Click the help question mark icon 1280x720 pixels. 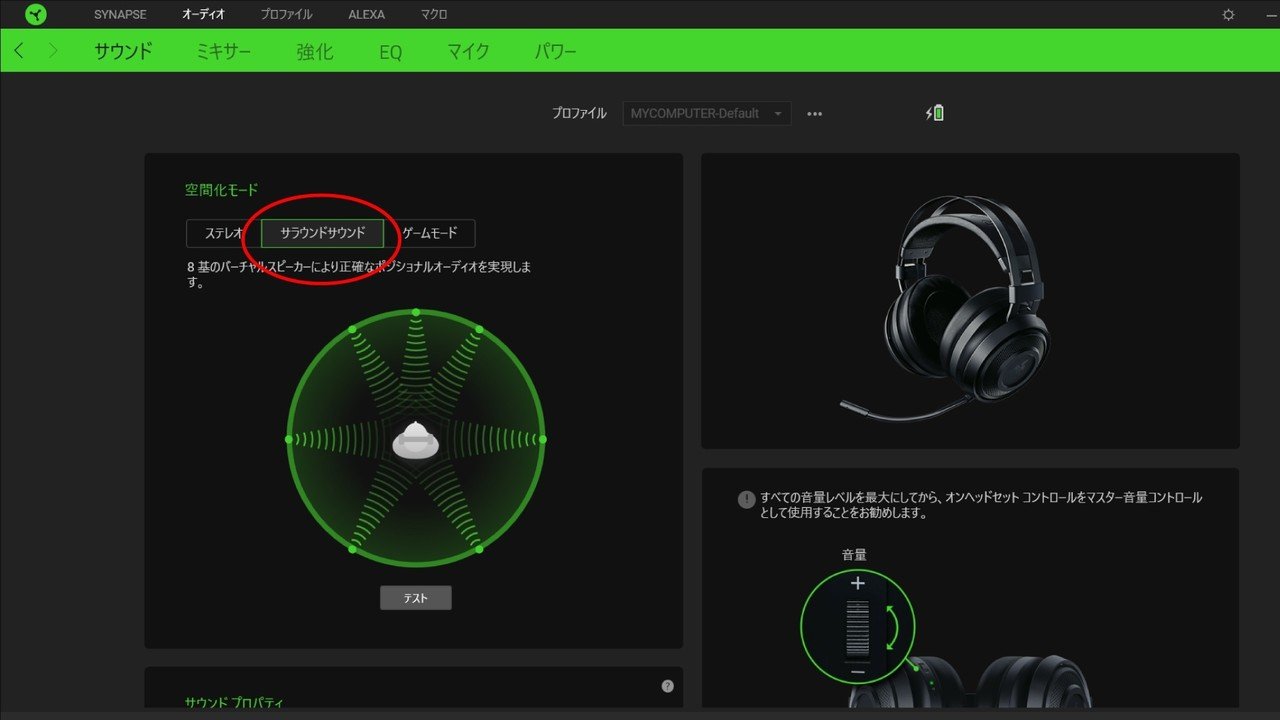click(x=667, y=686)
